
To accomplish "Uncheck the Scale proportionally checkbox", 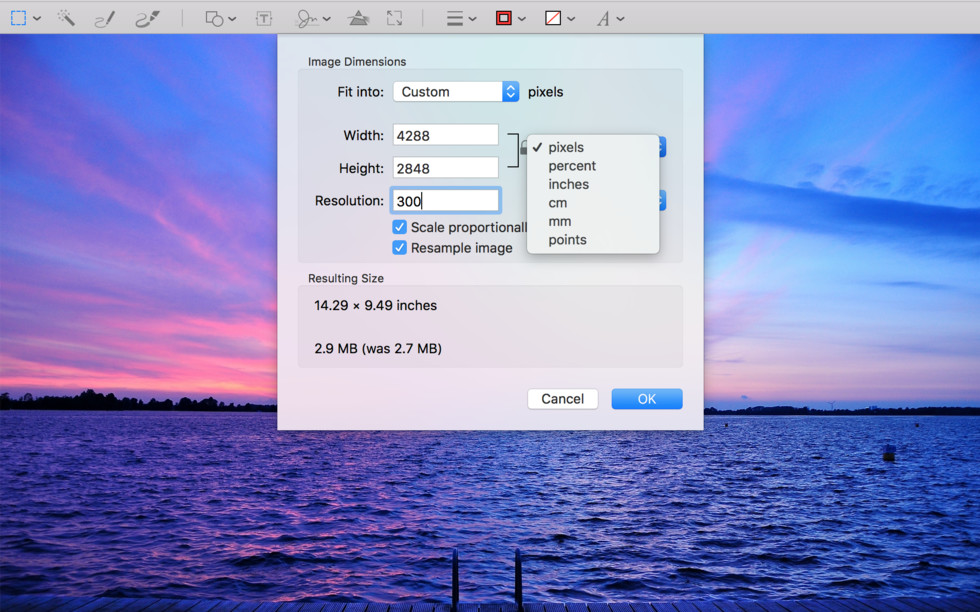I will pyautogui.click(x=400, y=227).
